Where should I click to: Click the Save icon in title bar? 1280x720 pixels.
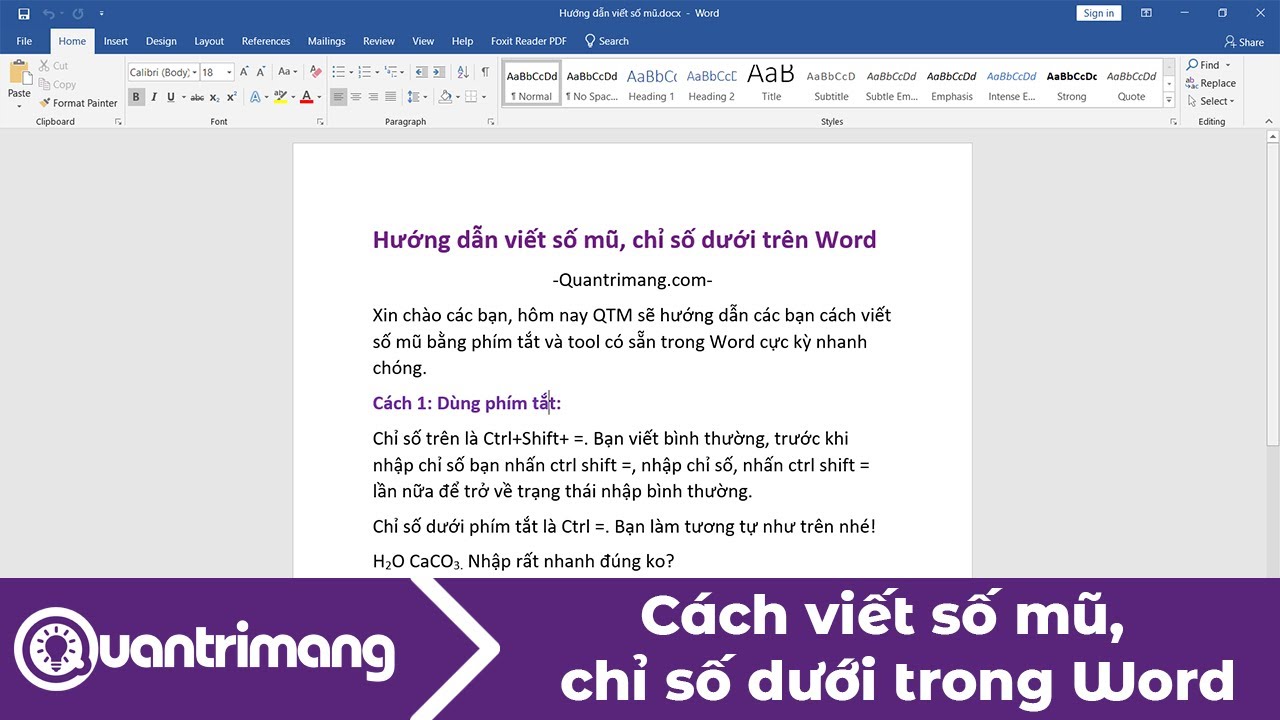(x=24, y=14)
